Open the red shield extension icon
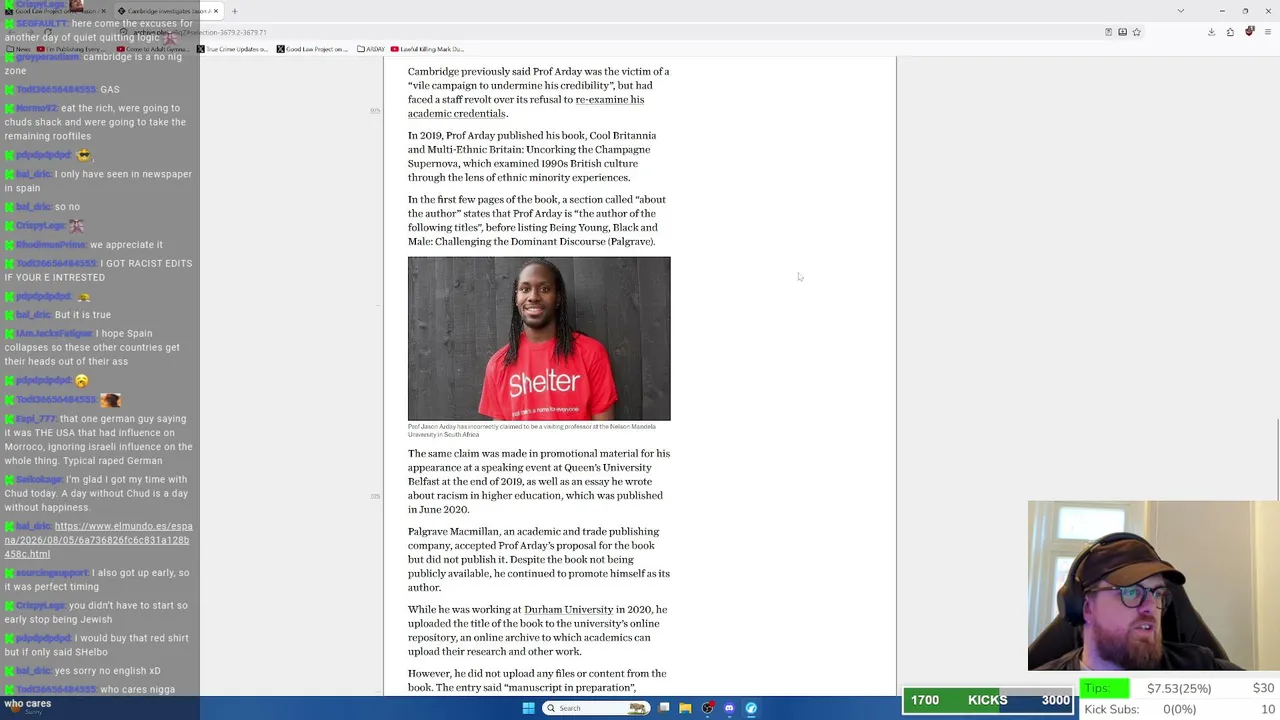 [1249, 32]
